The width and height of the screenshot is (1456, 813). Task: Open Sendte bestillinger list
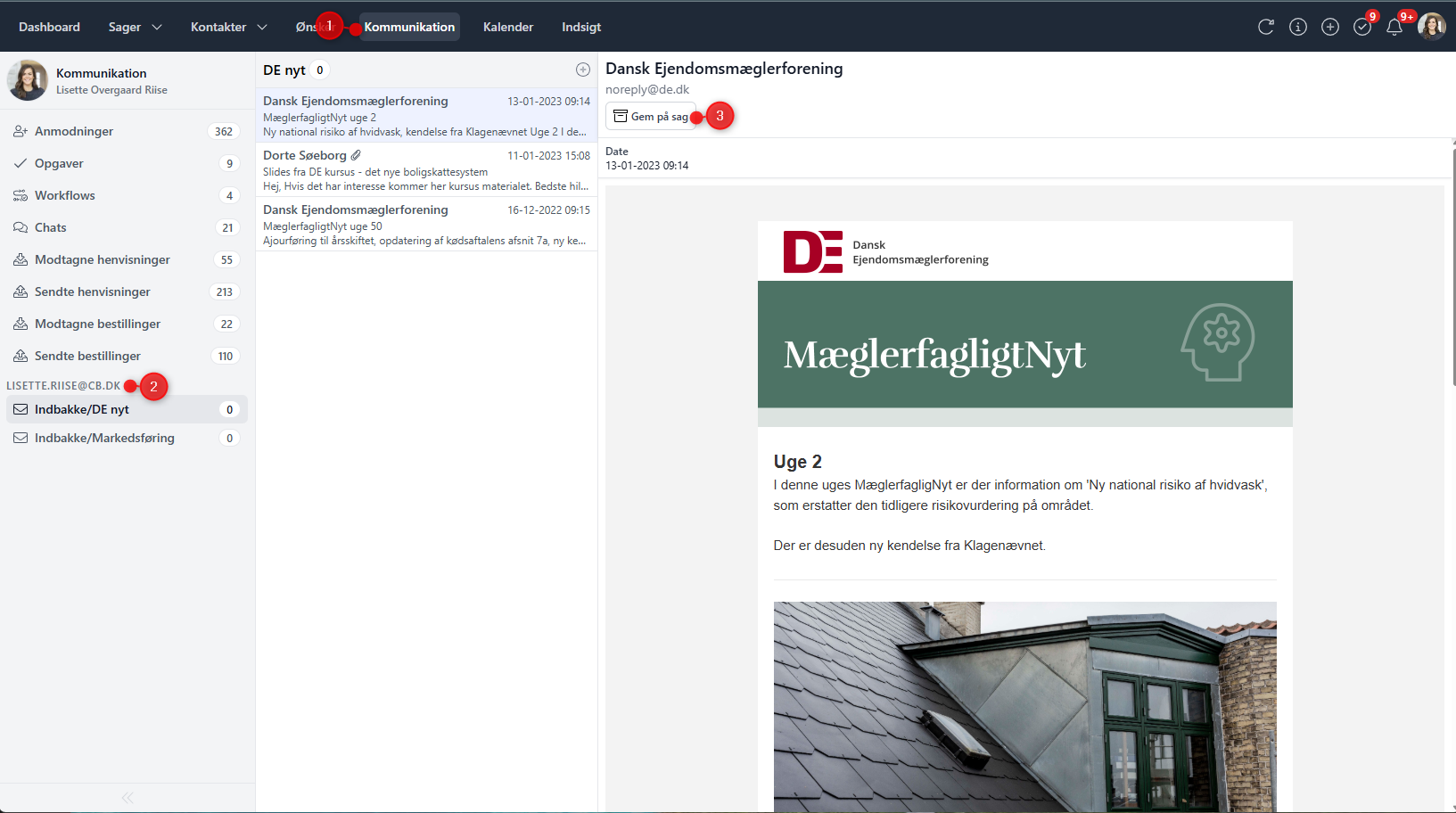[128, 356]
